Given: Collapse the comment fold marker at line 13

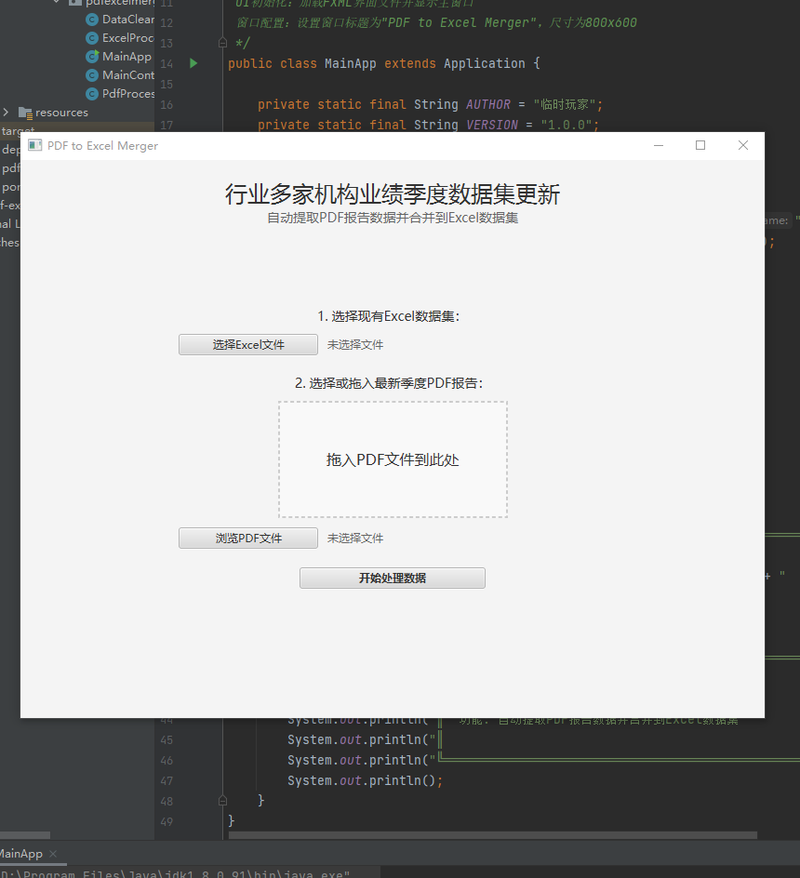Looking at the screenshot, I should tap(222, 43).
